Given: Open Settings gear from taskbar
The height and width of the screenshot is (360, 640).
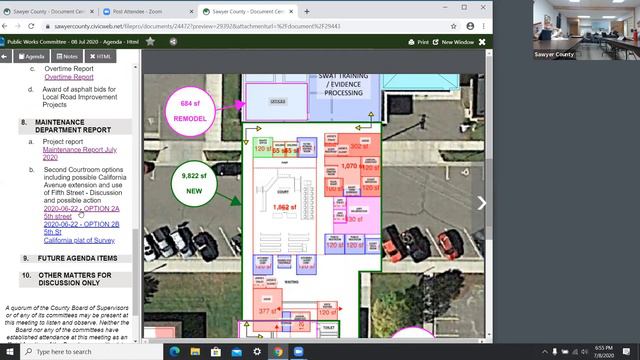Looking at the screenshot, I should point(257,352).
